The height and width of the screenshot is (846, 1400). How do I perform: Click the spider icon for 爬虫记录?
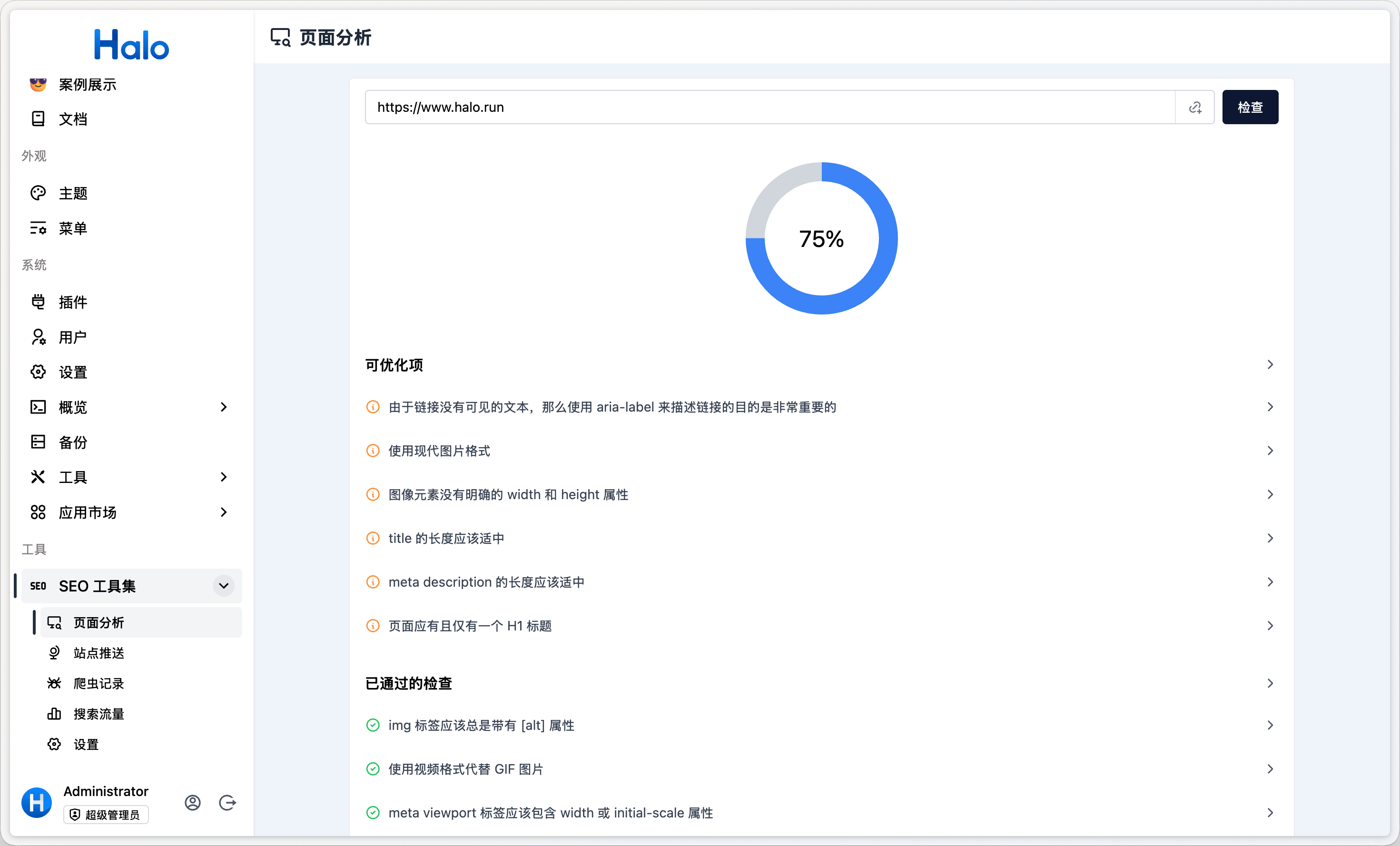click(54, 683)
